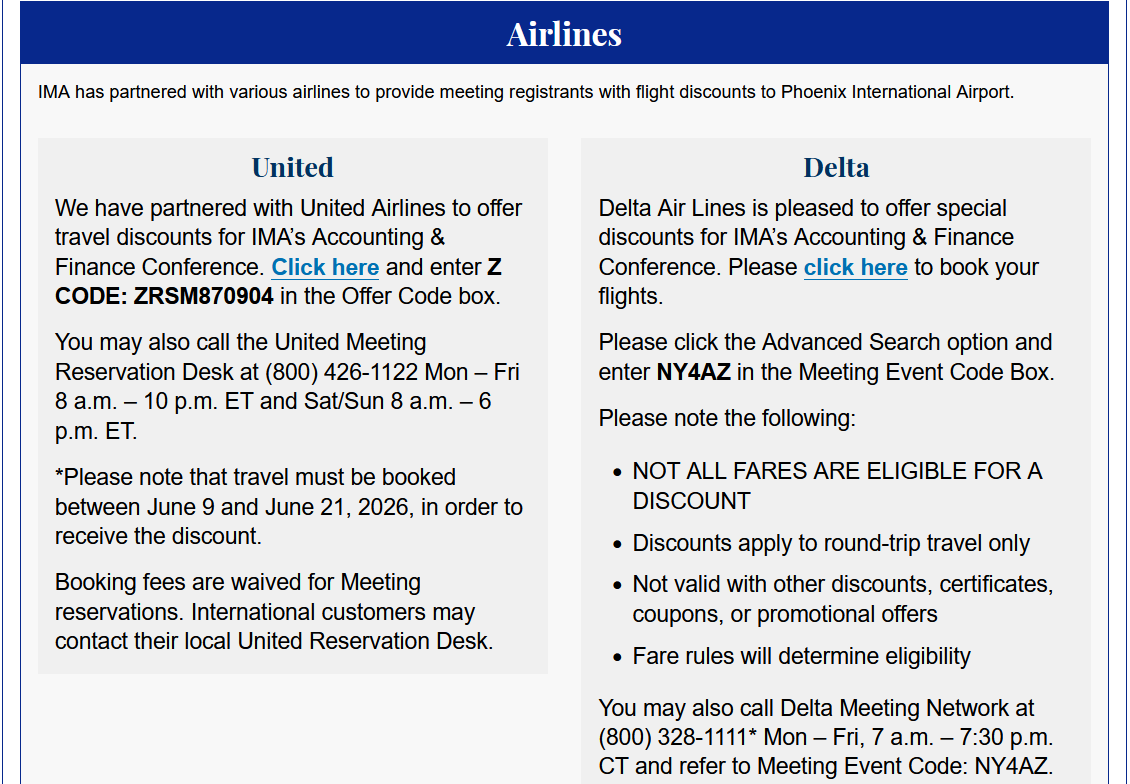The image size is (1130, 784).
Task: Click the "Not valid with other discounts" bullet
Action: point(842,599)
